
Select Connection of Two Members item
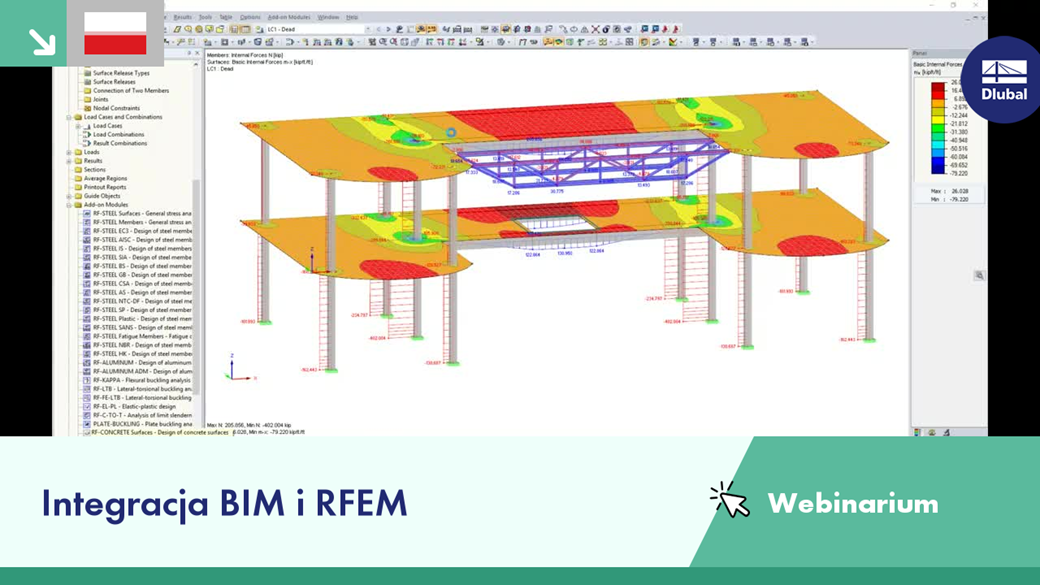pyautogui.click(x=131, y=91)
